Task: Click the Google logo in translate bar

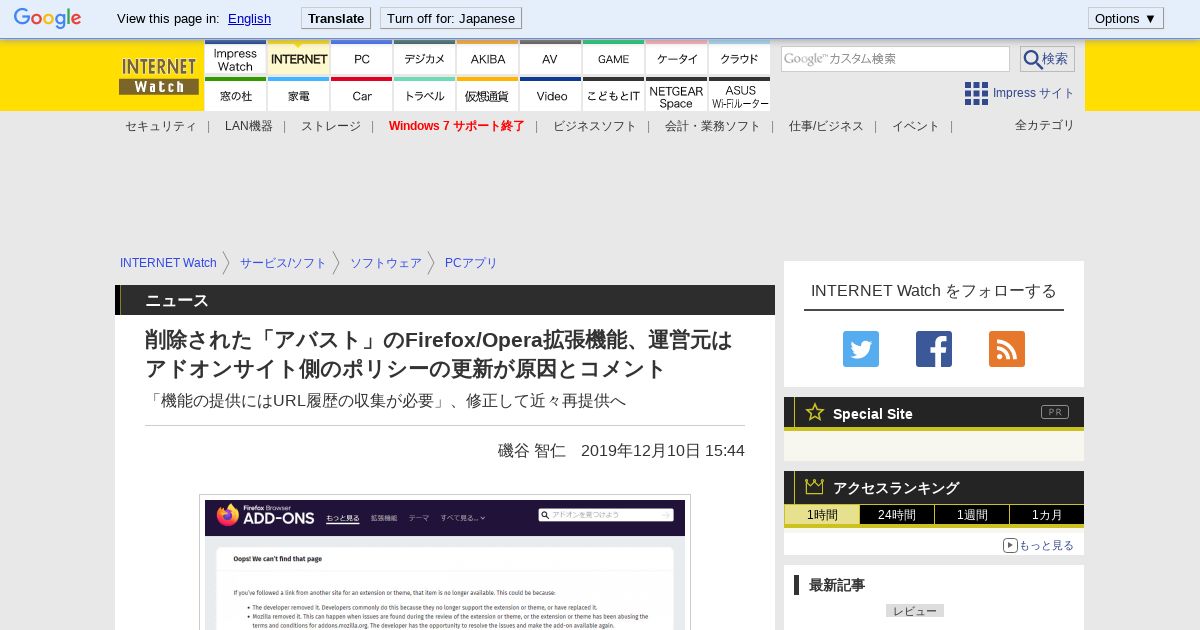Action: [x=47, y=18]
